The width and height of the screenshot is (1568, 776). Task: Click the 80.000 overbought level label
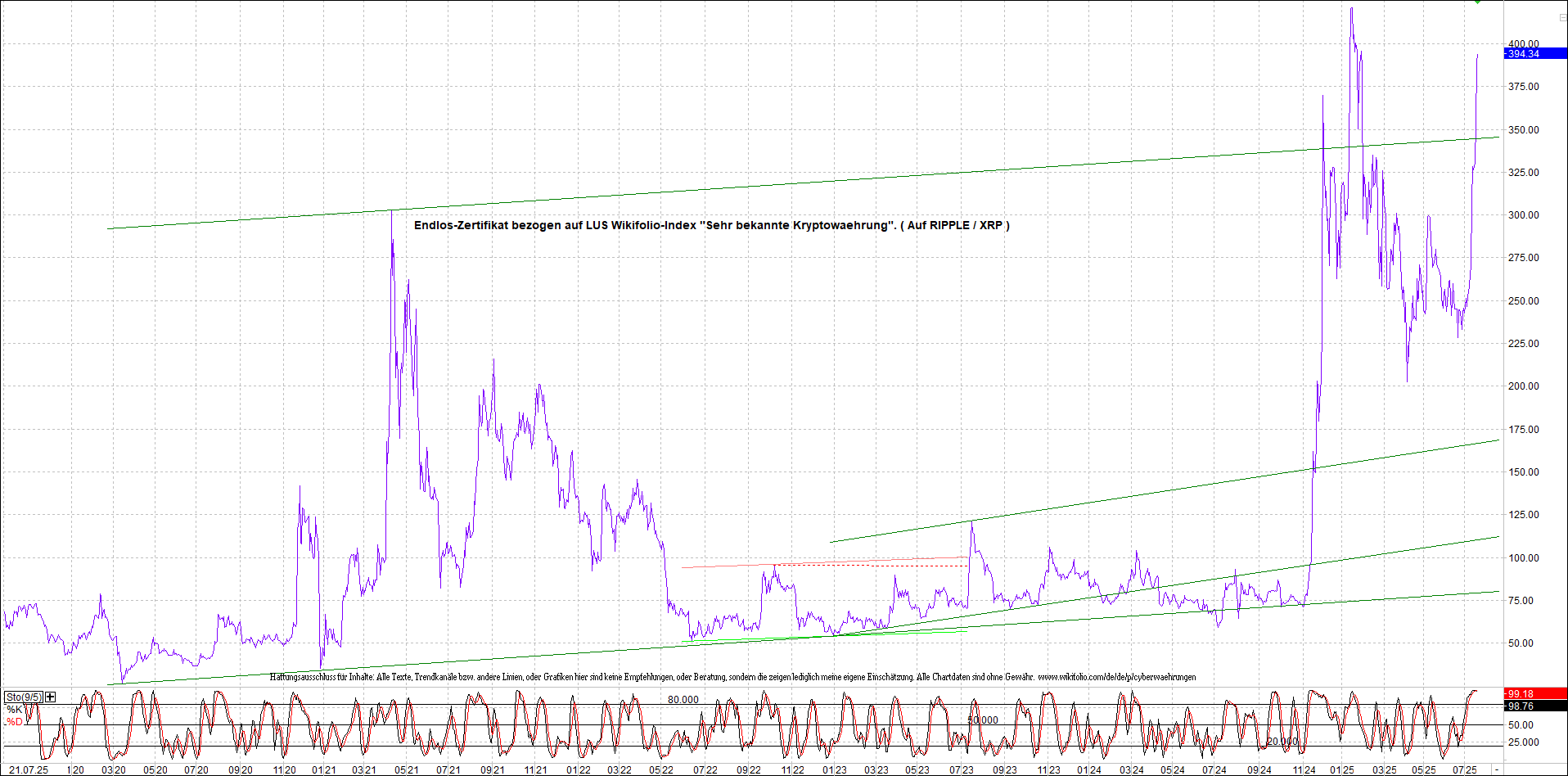point(683,700)
